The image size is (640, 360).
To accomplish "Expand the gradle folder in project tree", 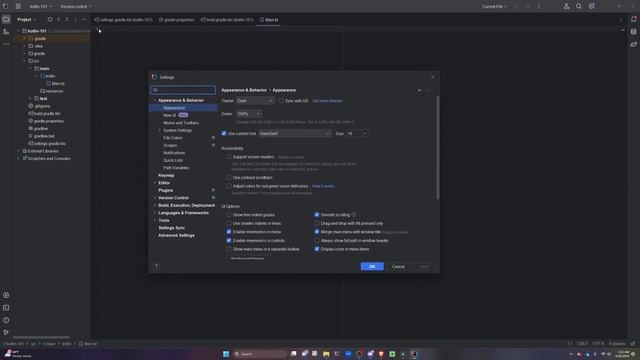I will point(24,53).
